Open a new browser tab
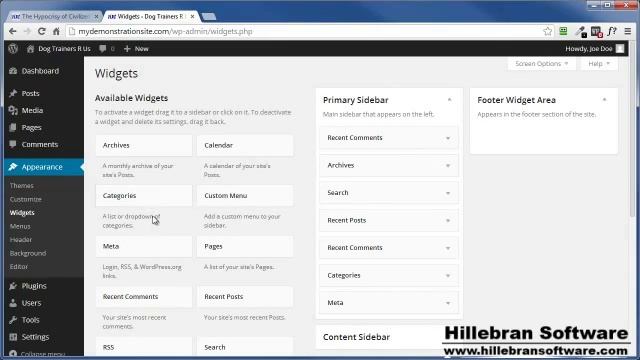Image resolution: width=640 pixels, height=360 pixels. click(x=209, y=17)
